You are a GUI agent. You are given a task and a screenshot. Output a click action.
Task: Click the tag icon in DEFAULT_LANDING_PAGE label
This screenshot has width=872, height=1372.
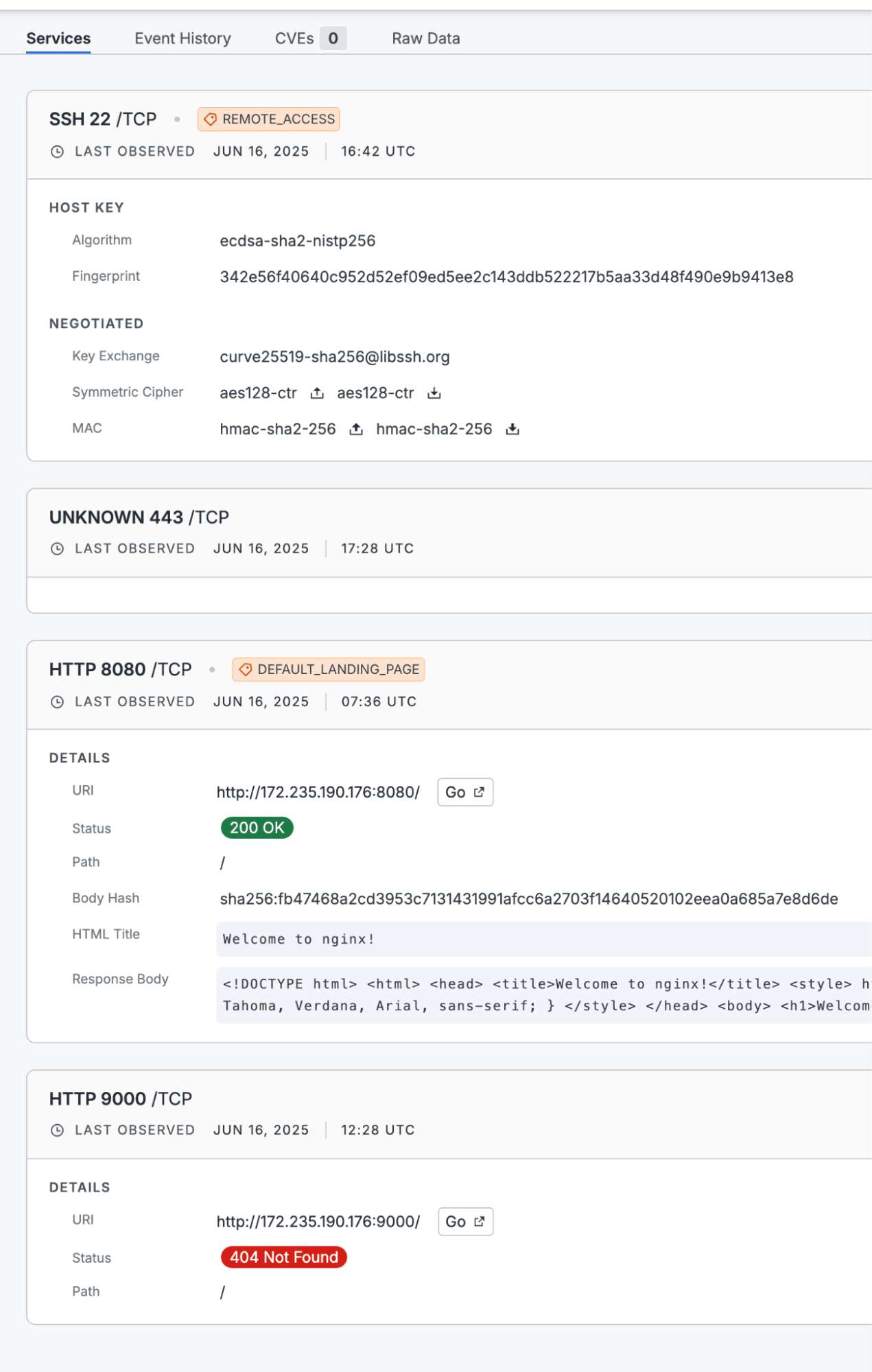pos(246,670)
